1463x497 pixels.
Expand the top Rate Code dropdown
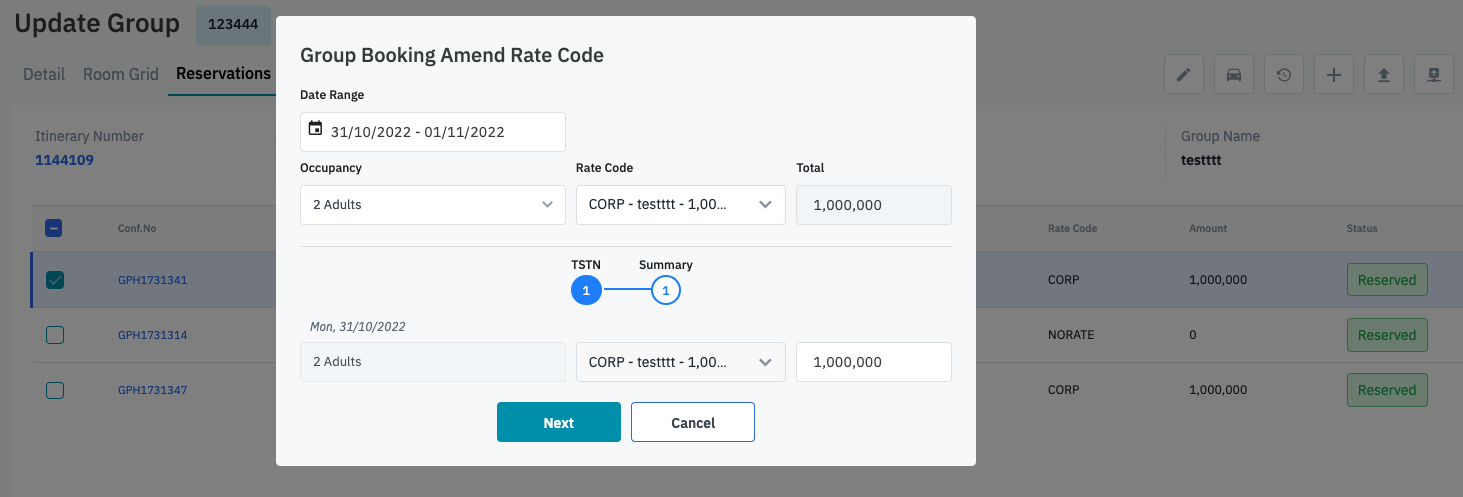680,205
